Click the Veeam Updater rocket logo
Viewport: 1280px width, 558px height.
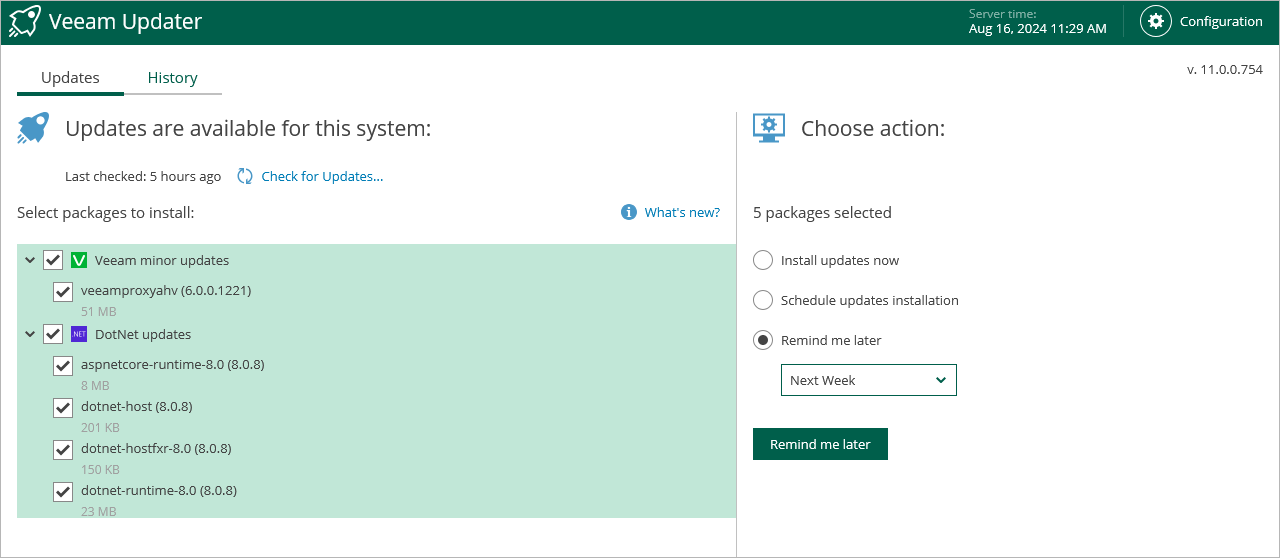pos(24,21)
